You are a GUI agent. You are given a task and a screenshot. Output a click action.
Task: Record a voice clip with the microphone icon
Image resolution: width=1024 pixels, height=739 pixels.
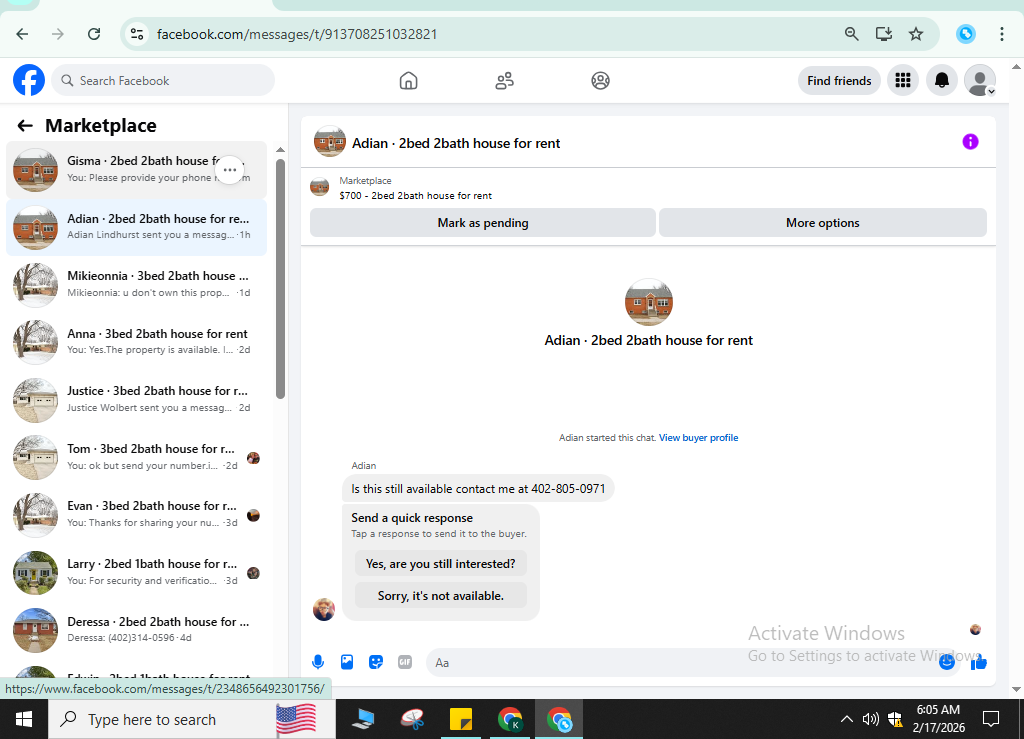[x=318, y=662]
